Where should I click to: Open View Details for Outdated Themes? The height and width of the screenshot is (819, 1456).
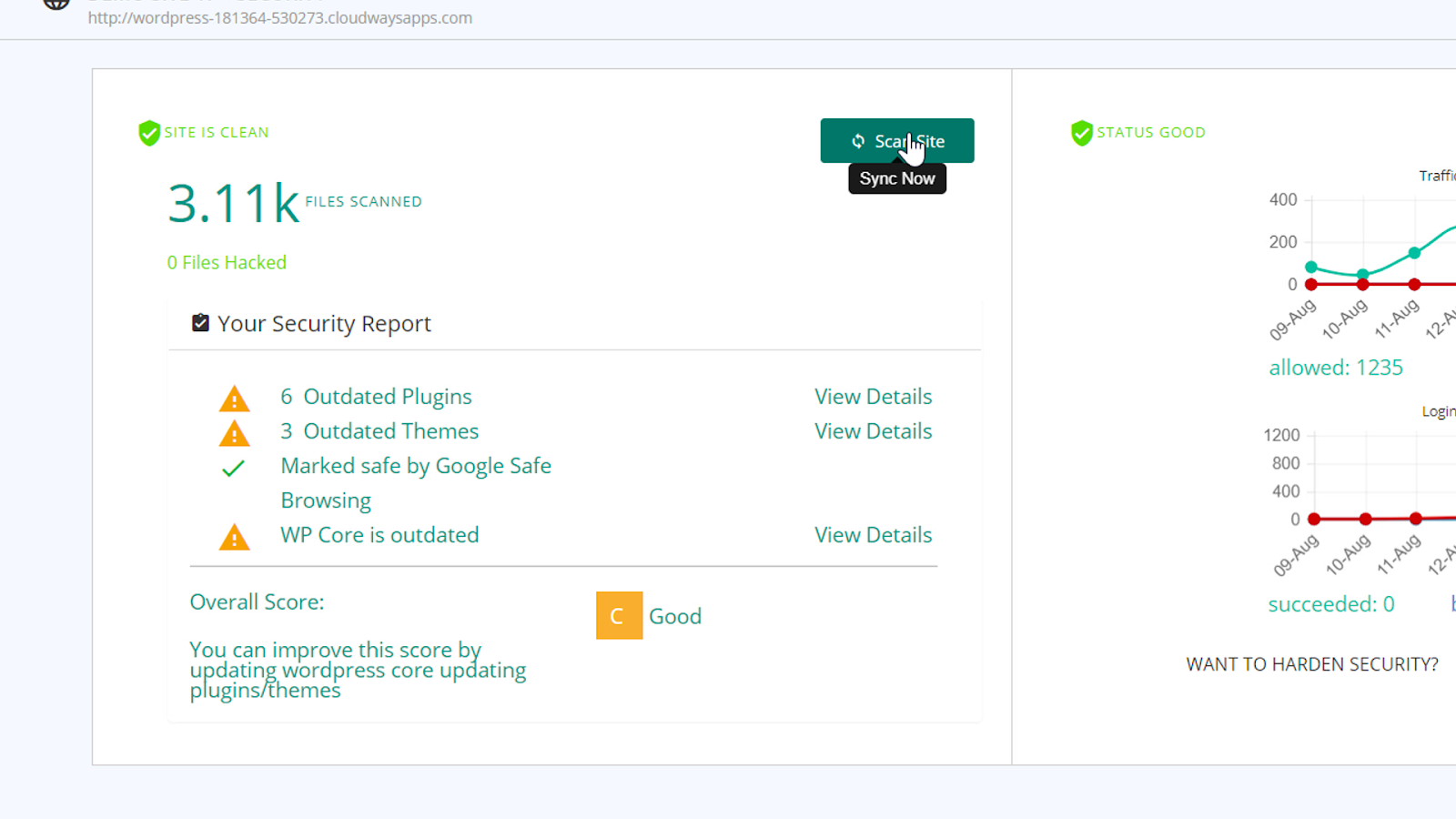[873, 431]
